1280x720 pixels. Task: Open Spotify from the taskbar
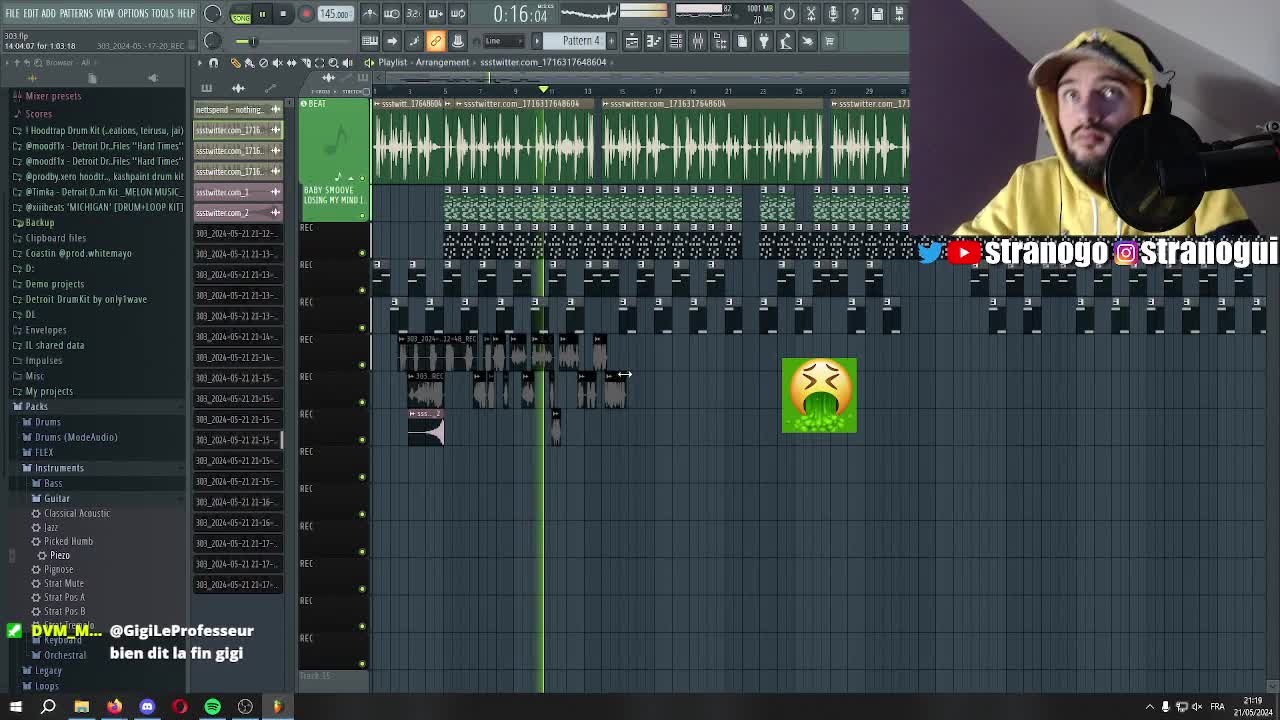point(212,707)
